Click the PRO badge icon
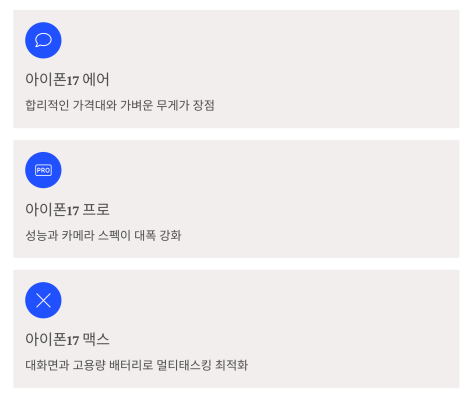The width and height of the screenshot is (470, 402). [43, 170]
